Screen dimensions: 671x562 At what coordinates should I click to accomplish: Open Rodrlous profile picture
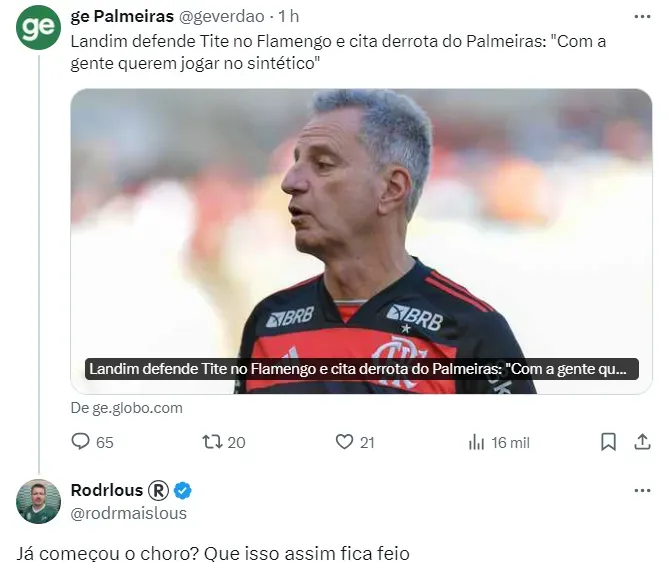tap(38, 501)
